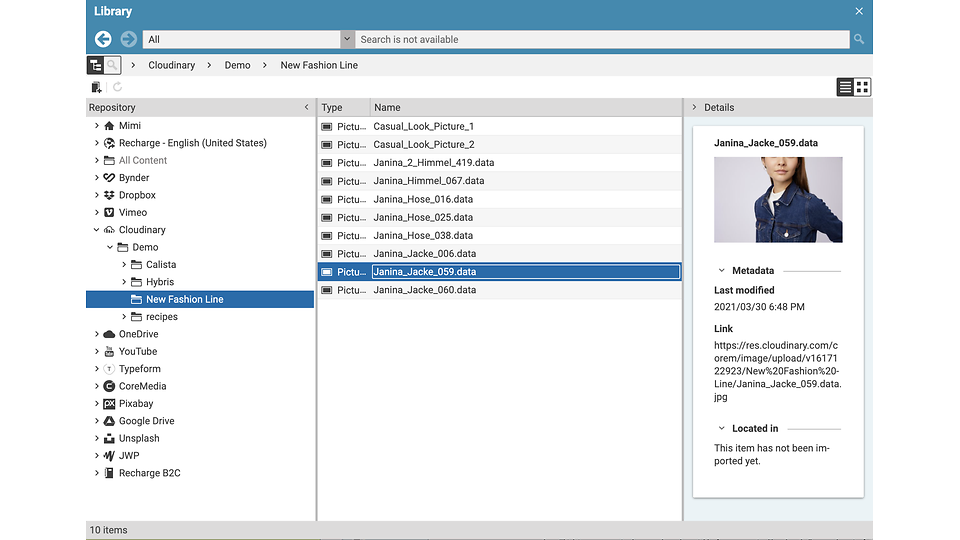Collapse the Repository panel
The width and height of the screenshot is (960, 540).
[307, 107]
